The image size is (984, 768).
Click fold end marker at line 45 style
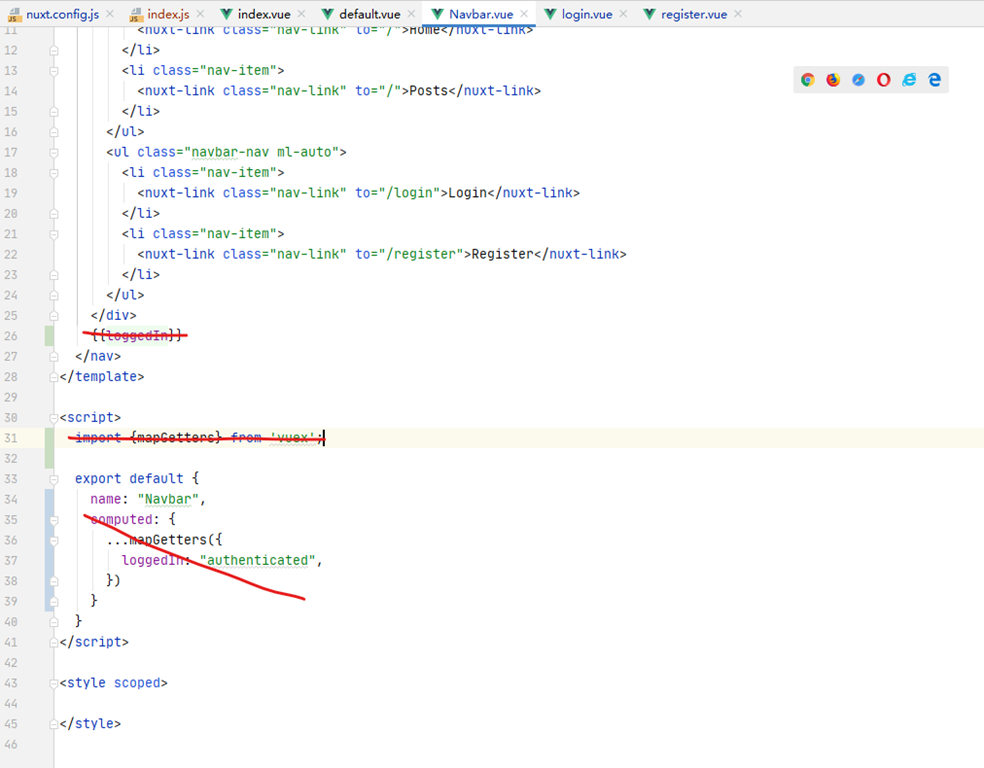tap(54, 724)
